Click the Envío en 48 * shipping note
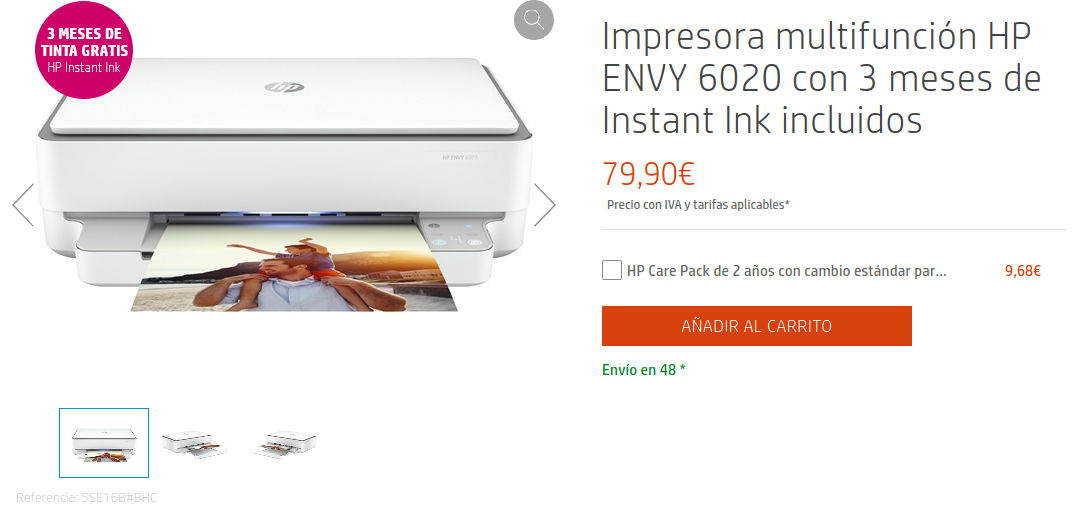Screen dimensions: 1082x506 (x=643, y=370)
